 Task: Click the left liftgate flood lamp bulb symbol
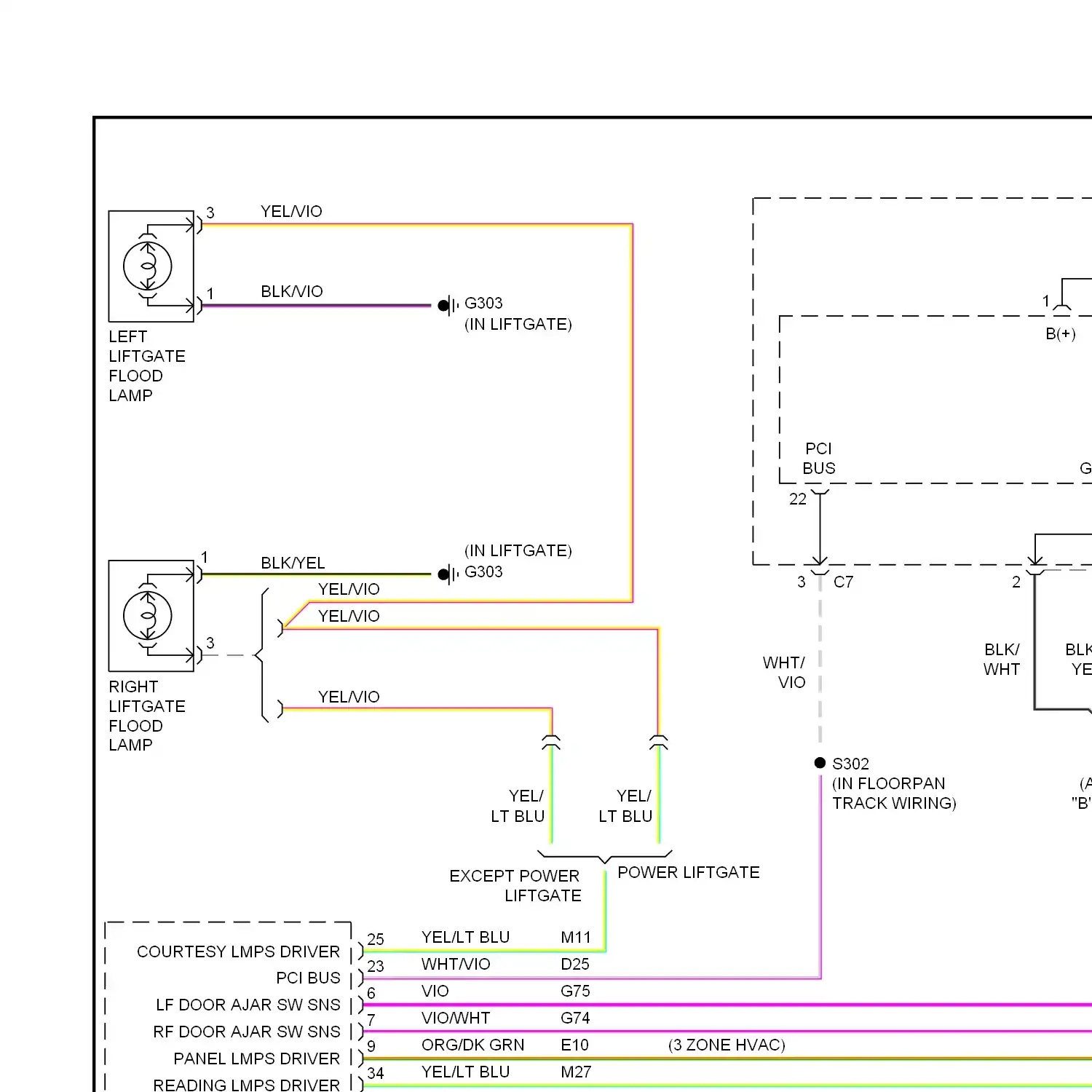[x=148, y=266]
